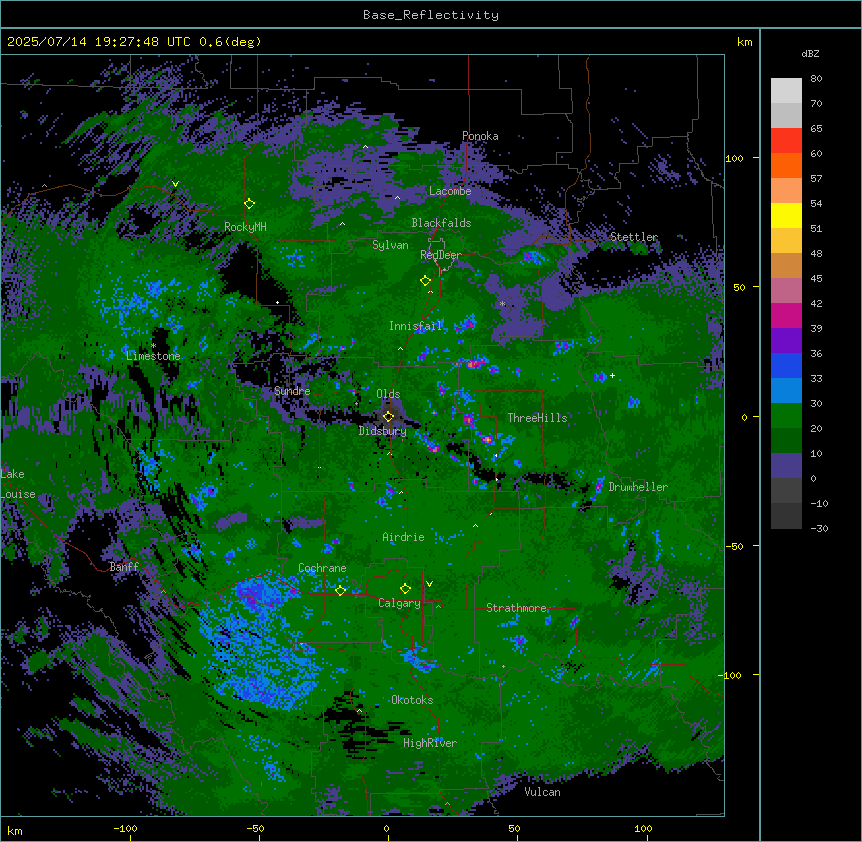Image resolution: width=862 pixels, height=842 pixels.
Task: Select the yellow V marker northwest of RockyMH
Action: [x=175, y=184]
